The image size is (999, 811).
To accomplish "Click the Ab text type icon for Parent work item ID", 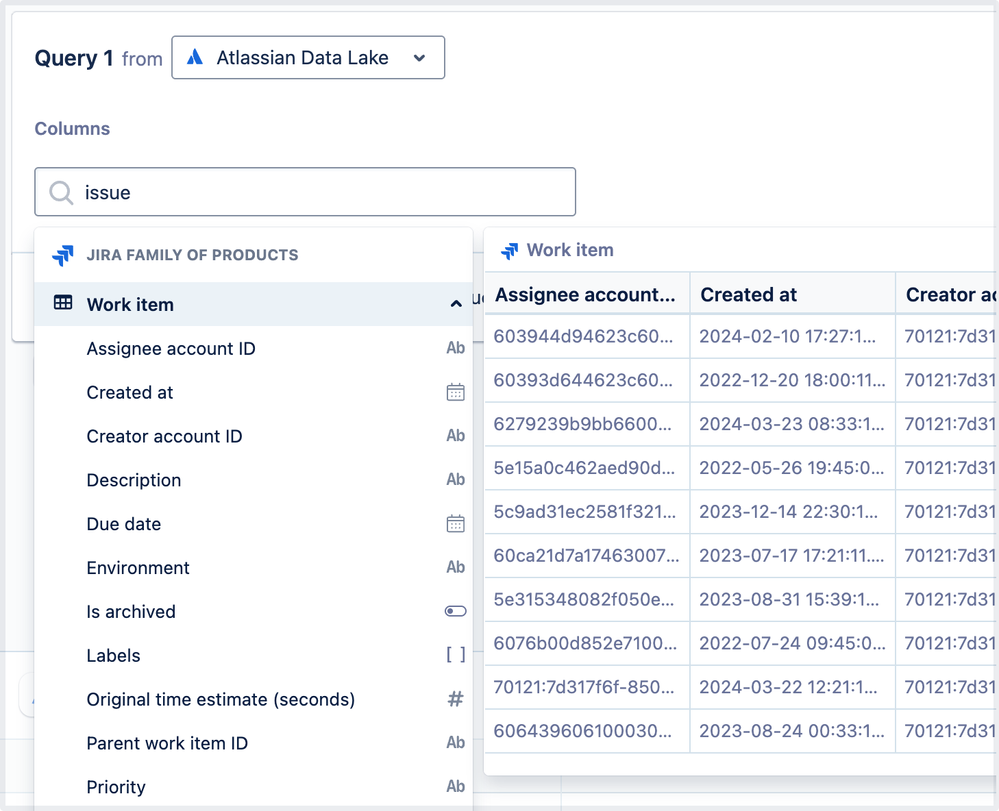I will pyautogui.click(x=456, y=742).
